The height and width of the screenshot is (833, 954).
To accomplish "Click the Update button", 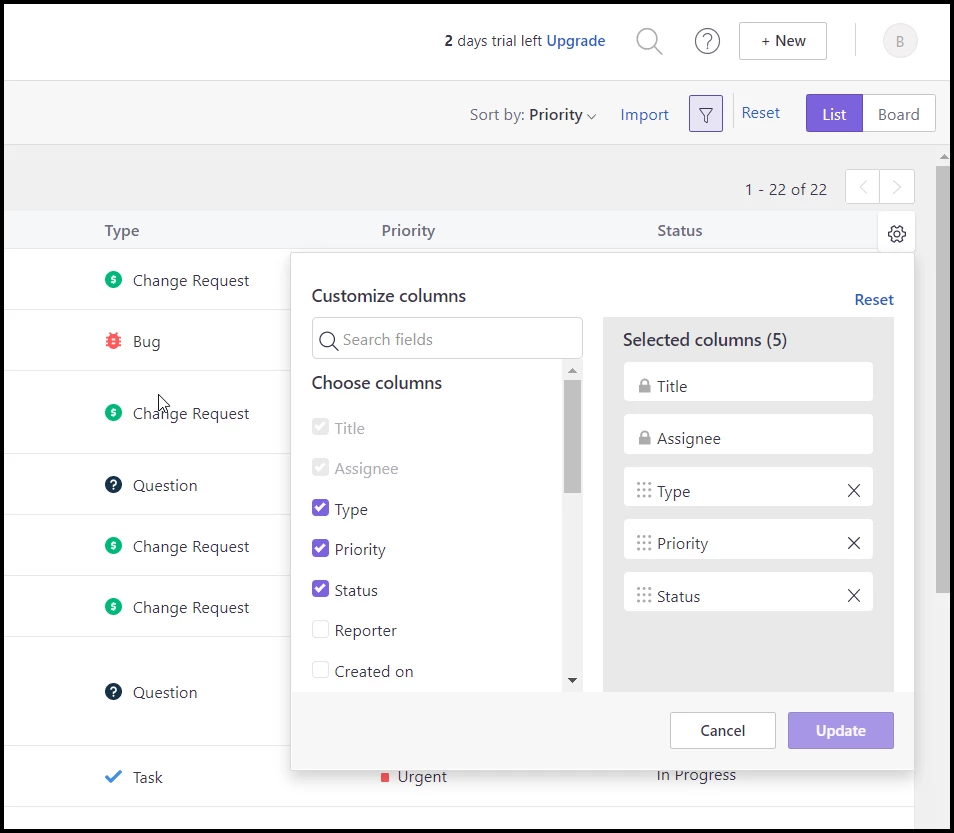I will 840,730.
